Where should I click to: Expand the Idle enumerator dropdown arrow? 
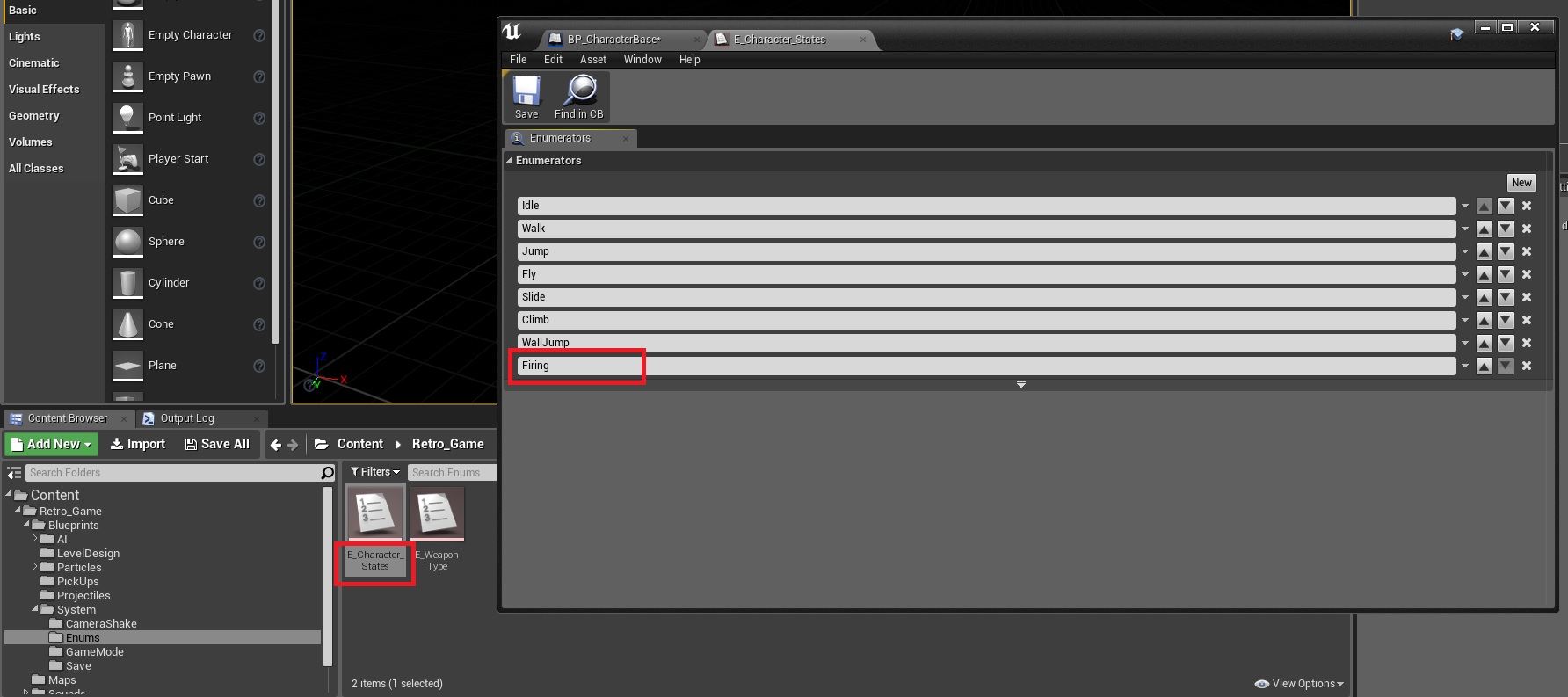[x=1465, y=206]
